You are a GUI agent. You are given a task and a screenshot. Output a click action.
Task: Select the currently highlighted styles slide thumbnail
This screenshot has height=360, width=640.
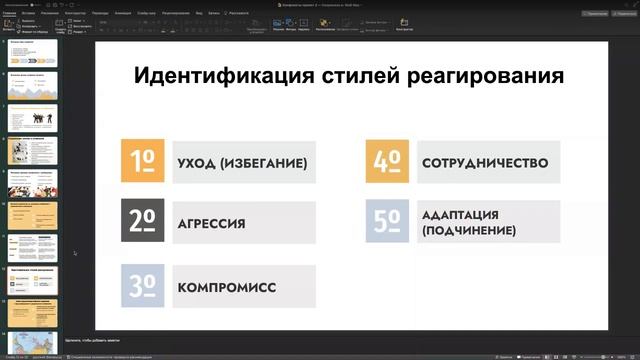33,280
